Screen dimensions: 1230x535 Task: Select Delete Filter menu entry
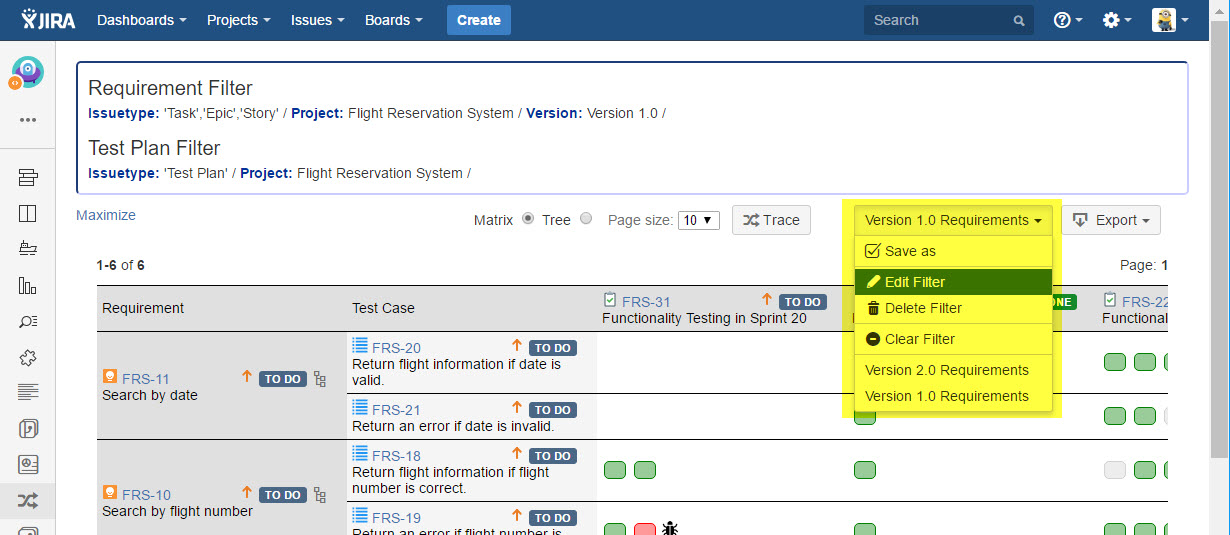point(922,308)
